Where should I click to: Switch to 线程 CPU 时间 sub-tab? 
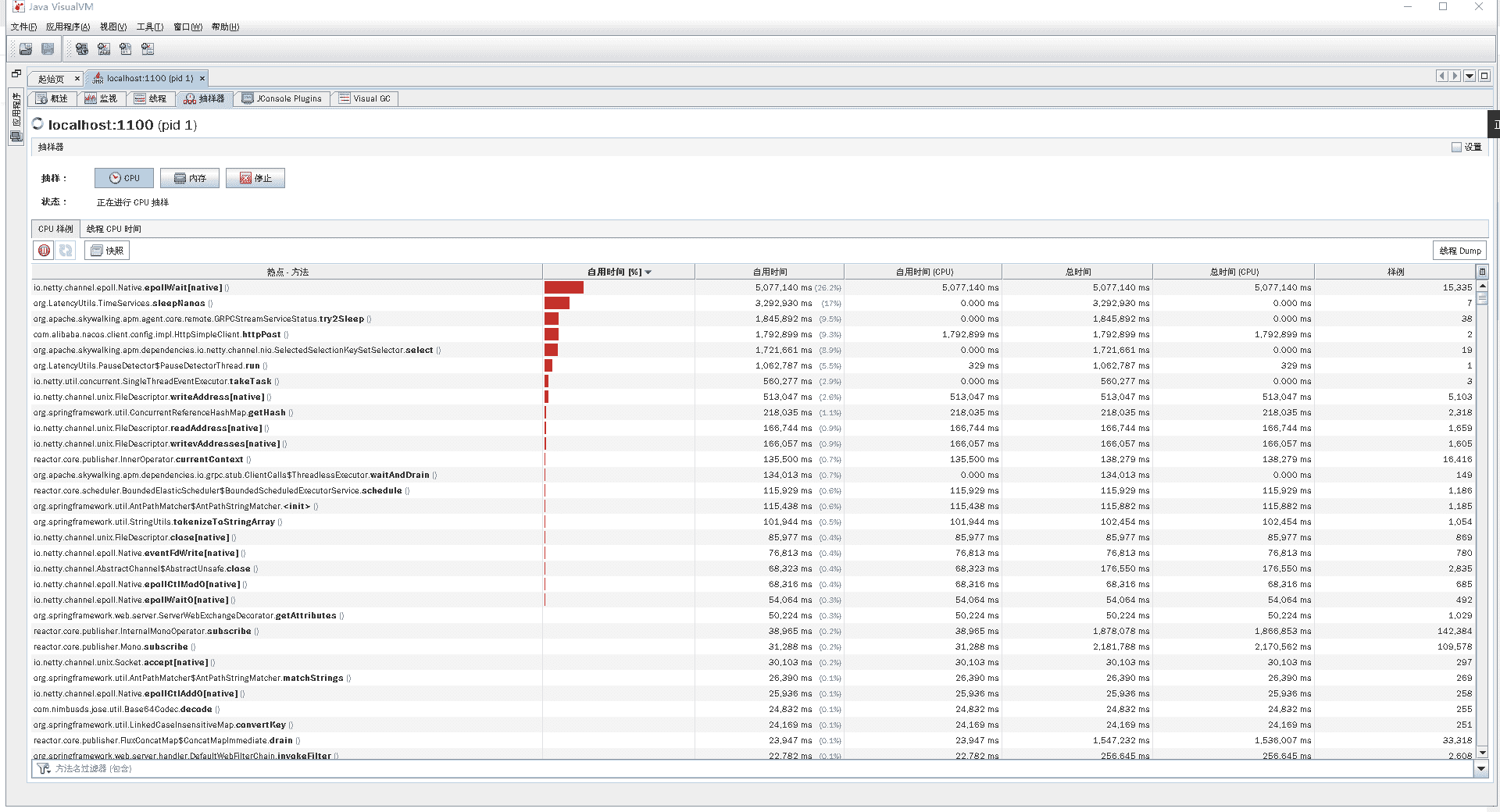pos(114,229)
